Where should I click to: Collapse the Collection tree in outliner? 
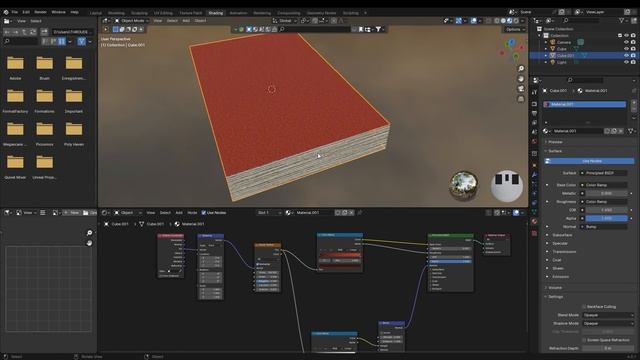click(x=540, y=36)
